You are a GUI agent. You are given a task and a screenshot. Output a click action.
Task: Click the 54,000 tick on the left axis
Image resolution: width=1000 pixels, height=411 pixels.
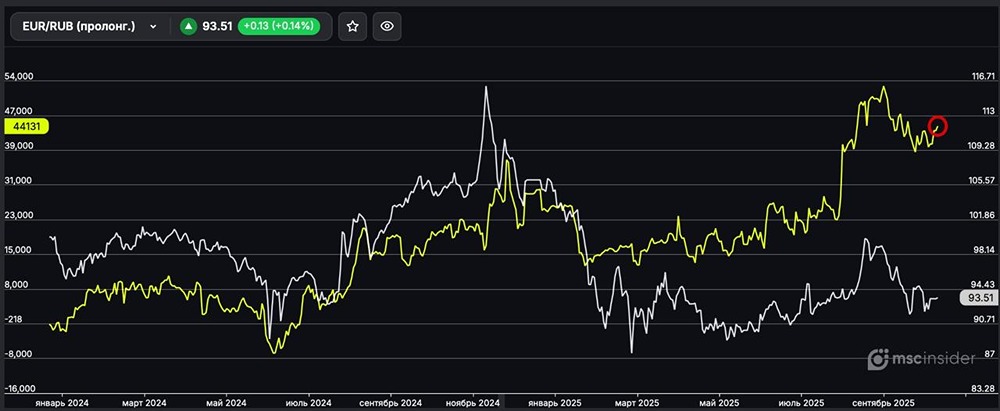(18, 77)
